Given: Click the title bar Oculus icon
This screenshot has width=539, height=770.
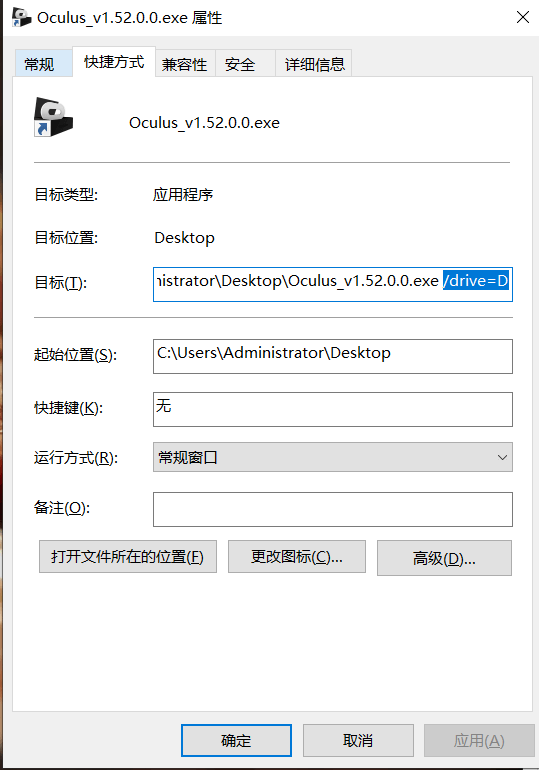Looking at the screenshot, I should pyautogui.click(x=21, y=17).
